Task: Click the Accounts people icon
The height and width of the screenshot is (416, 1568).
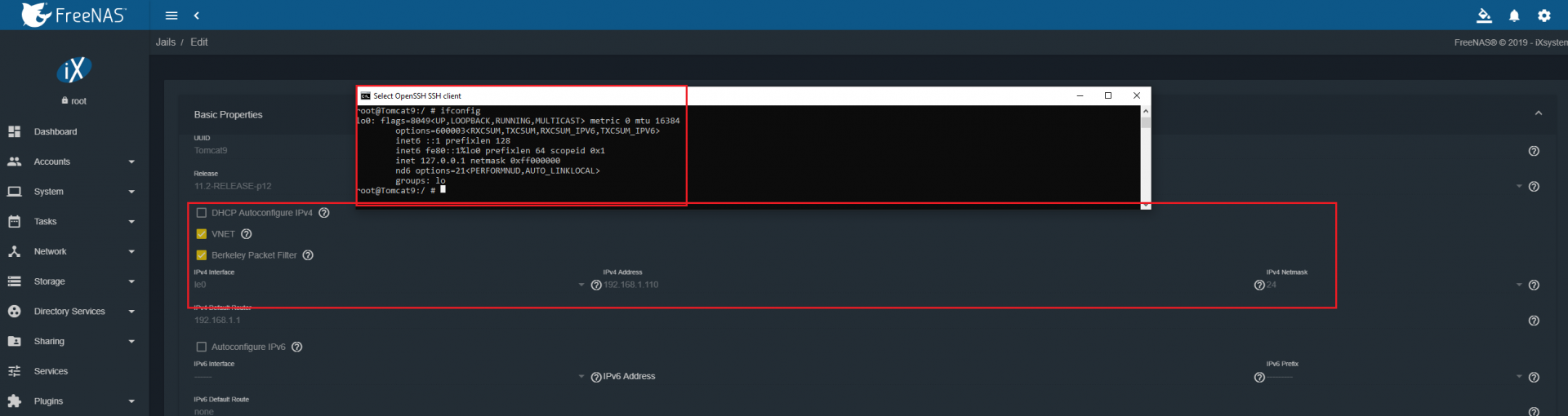Action: click(x=14, y=162)
